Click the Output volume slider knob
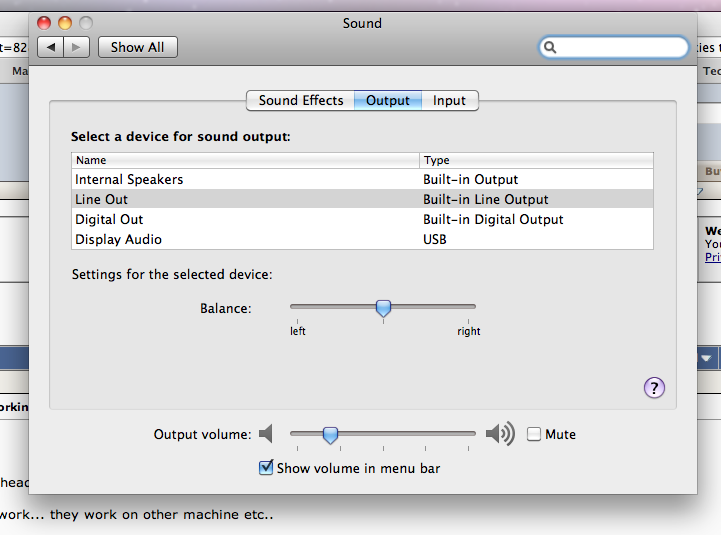Image resolution: width=721 pixels, height=535 pixels. coord(330,434)
